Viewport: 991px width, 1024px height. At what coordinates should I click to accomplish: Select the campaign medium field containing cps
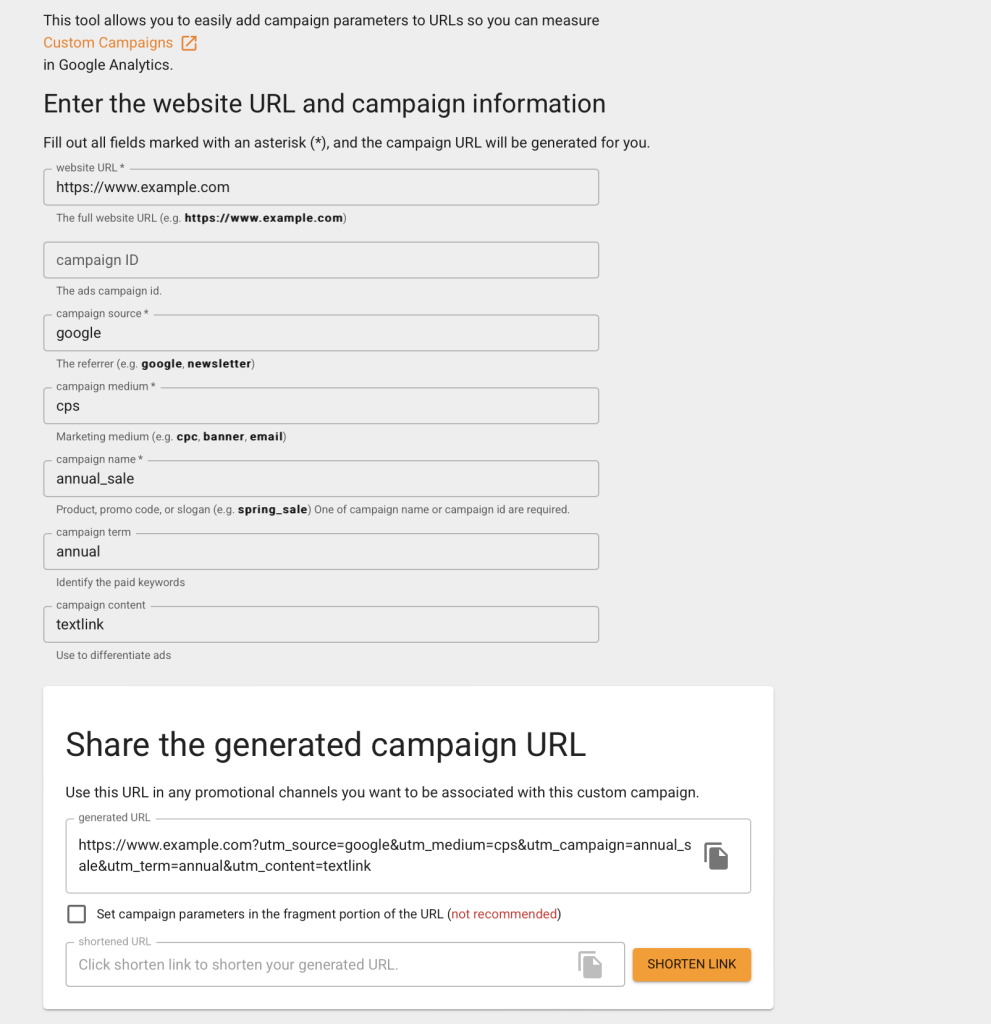click(320, 405)
